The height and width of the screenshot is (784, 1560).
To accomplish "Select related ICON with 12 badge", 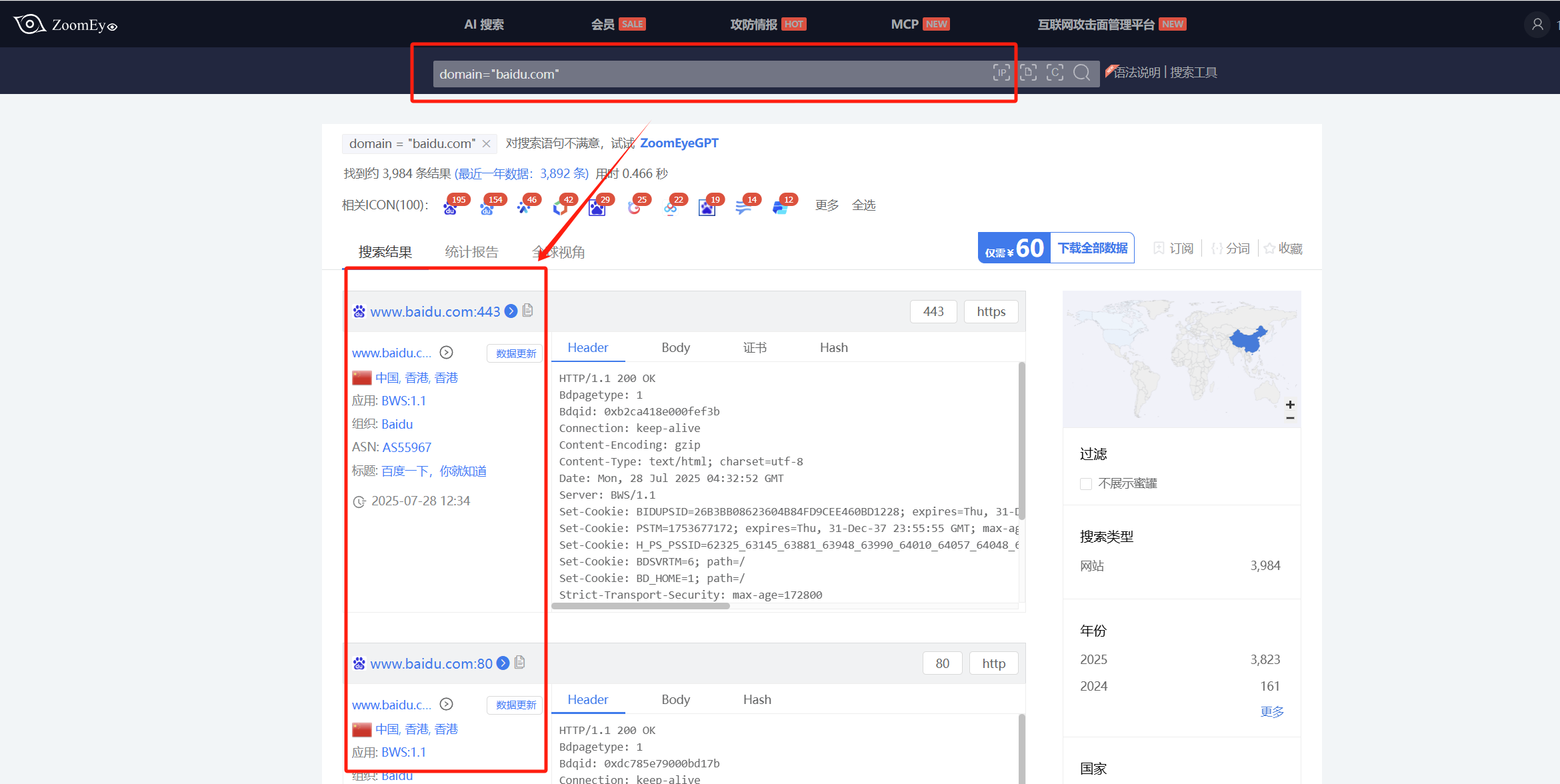I will click(x=781, y=208).
